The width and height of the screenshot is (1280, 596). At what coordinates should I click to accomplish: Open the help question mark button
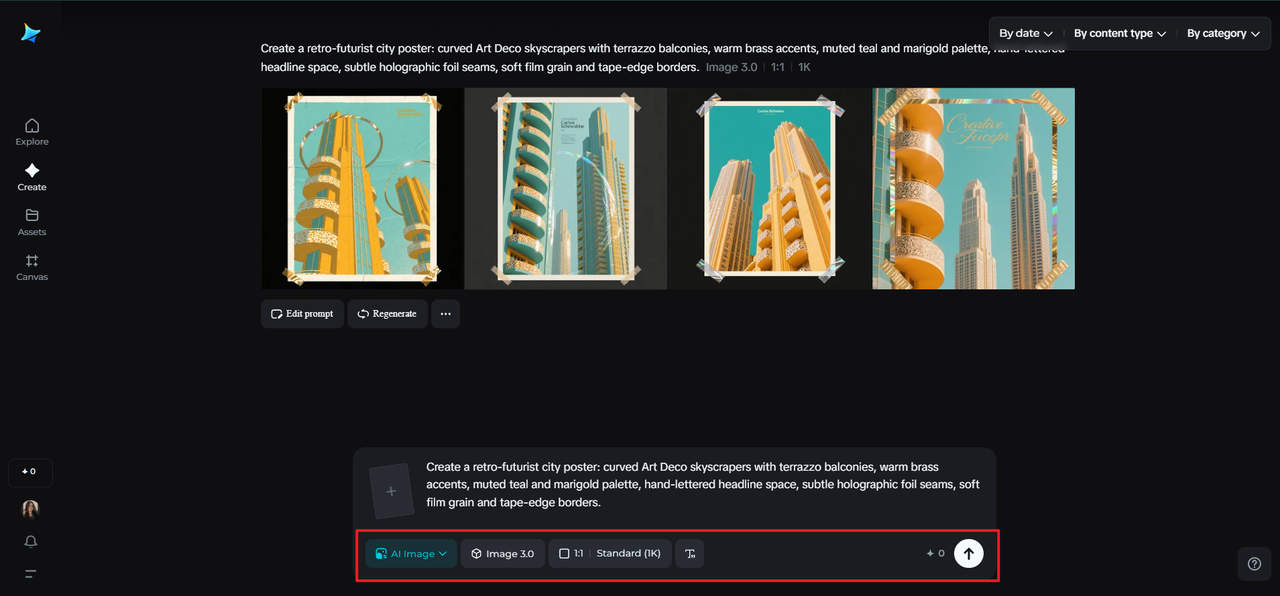(x=1254, y=563)
